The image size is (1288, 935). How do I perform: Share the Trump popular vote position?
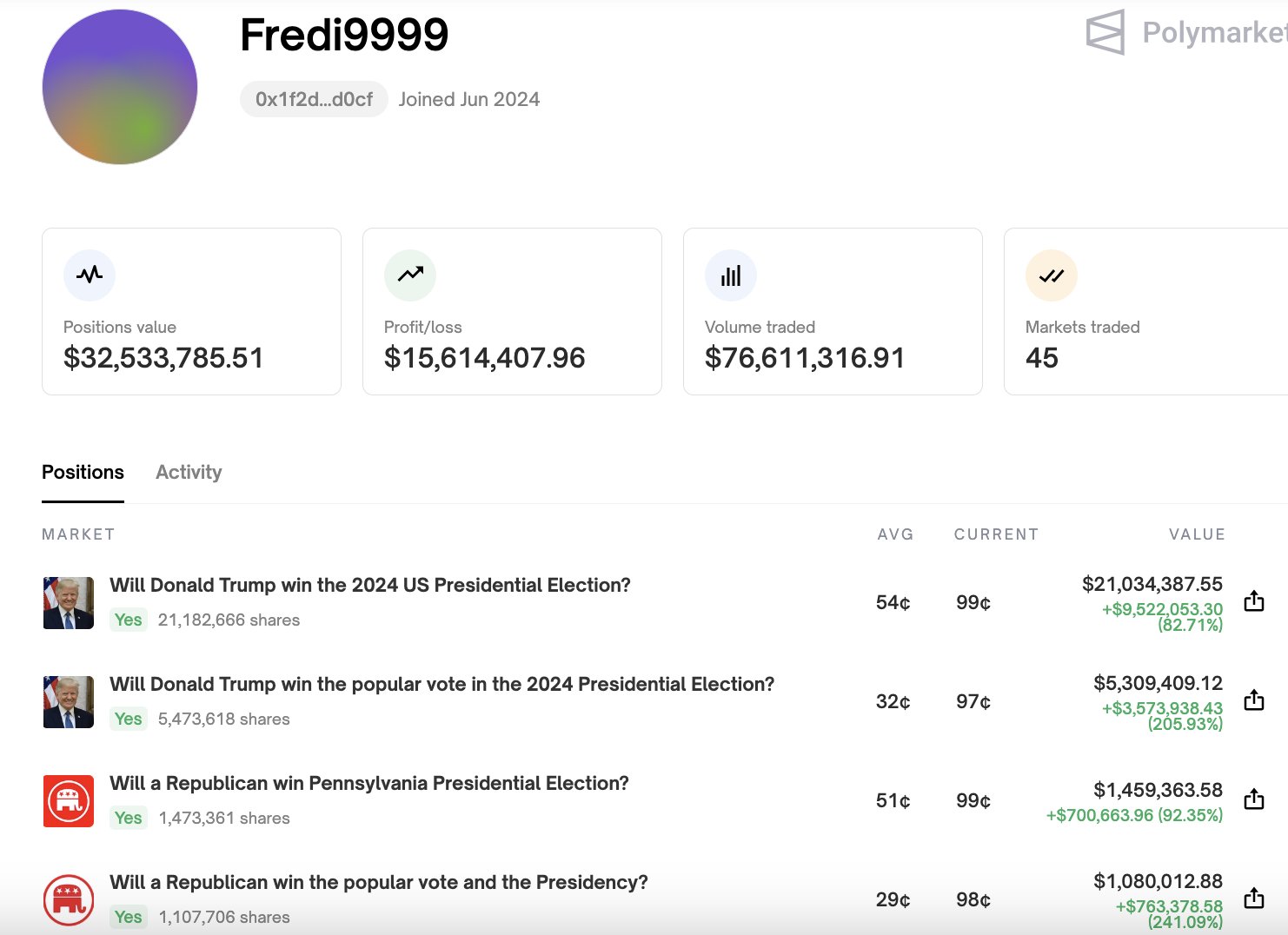(1253, 700)
